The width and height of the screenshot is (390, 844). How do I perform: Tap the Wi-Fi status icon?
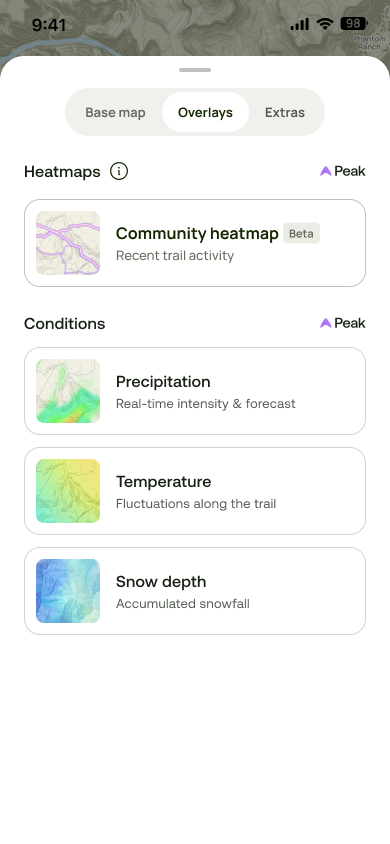(x=324, y=24)
